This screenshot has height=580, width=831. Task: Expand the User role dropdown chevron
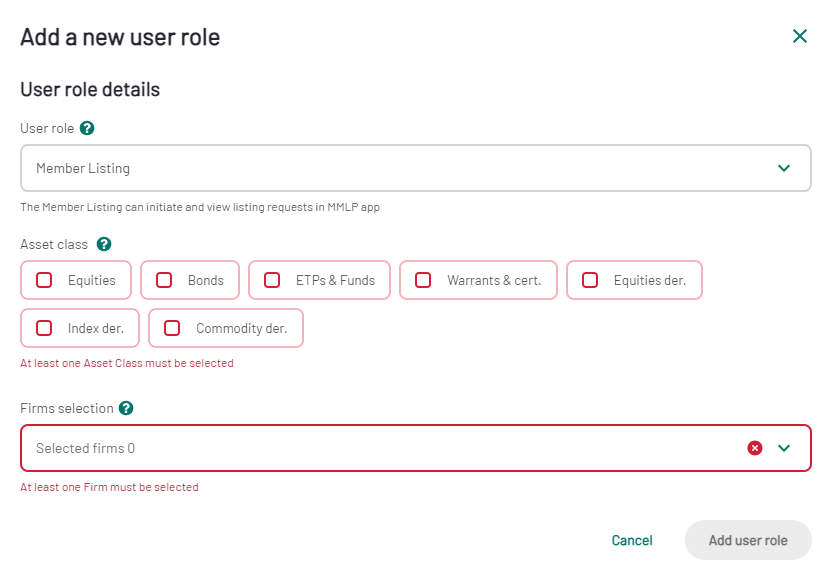pos(784,168)
